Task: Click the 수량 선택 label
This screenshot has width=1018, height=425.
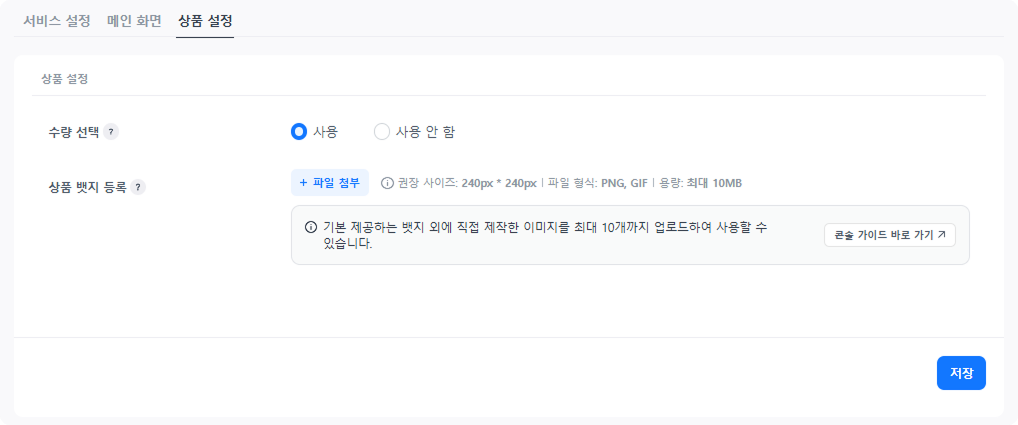Action: 73,131
